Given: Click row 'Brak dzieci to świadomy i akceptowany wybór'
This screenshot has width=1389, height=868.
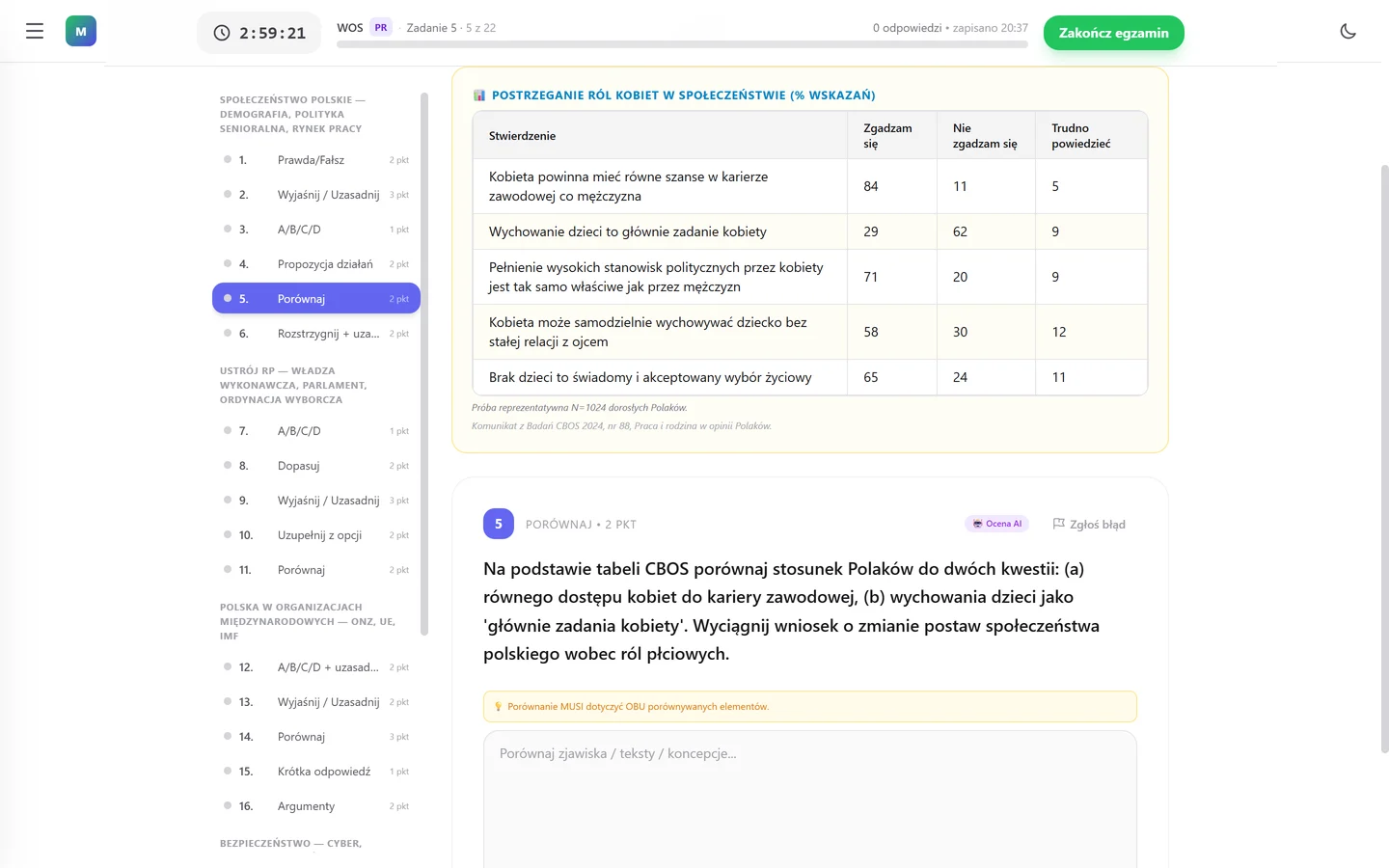Looking at the screenshot, I should click(810, 377).
